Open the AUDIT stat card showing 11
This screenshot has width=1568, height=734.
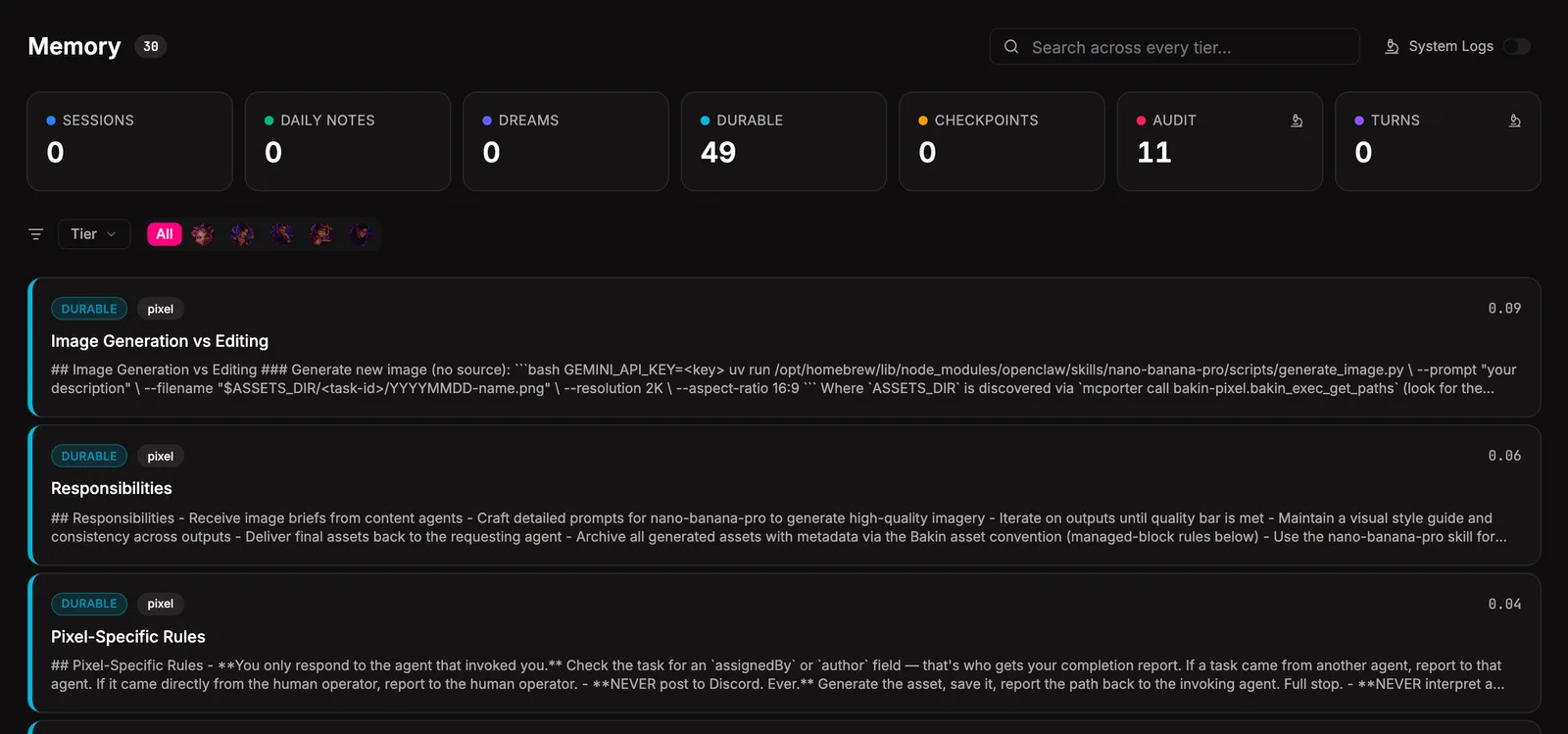tap(1220, 141)
